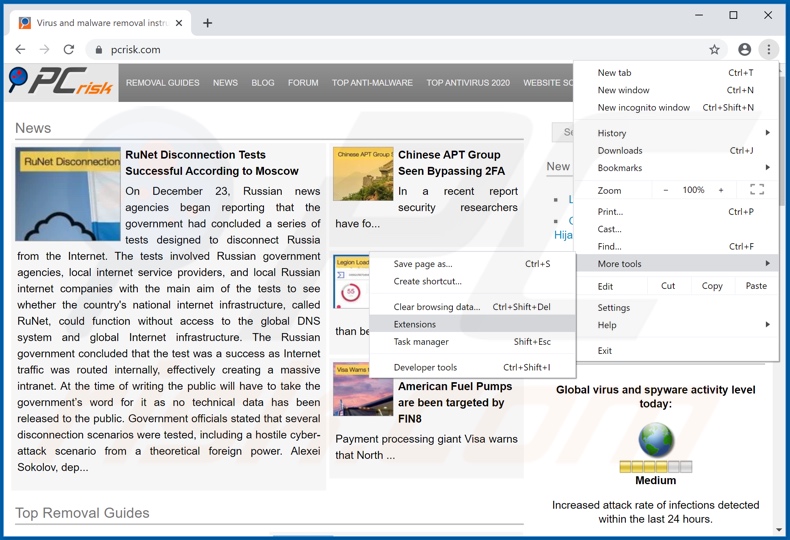This screenshot has width=790, height=540.
Task: Reload the page with refresh icon
Action: pyautogui.click(x=69, y=49)
